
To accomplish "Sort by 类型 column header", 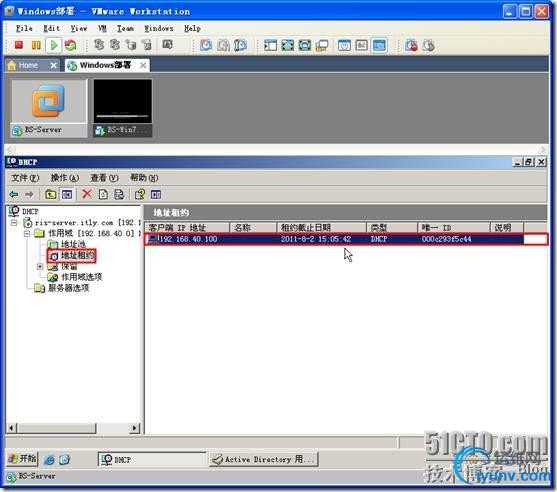I will coord(392,227).
